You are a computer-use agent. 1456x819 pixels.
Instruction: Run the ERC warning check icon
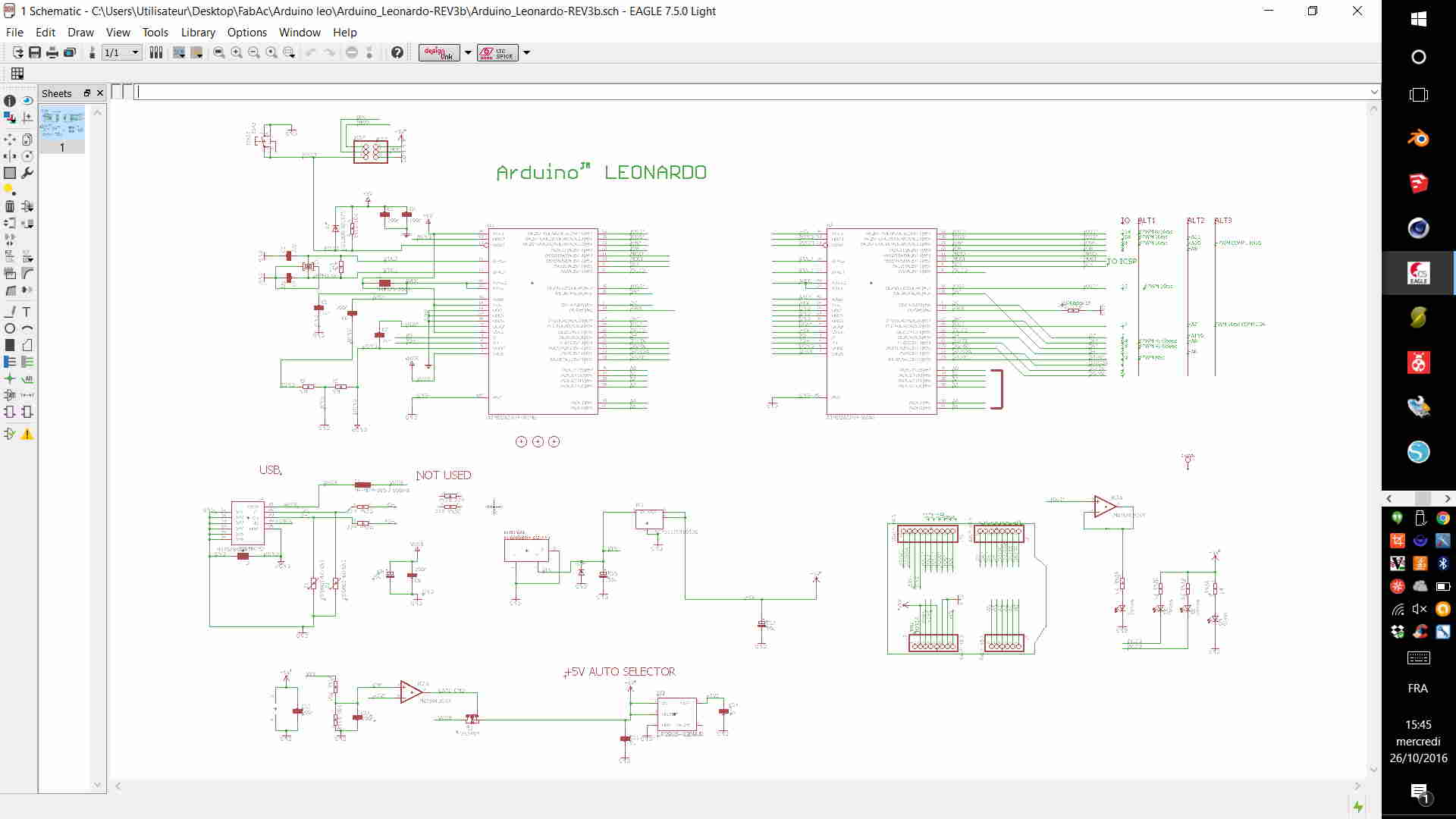pyautogui.click(x=27, y=434)
